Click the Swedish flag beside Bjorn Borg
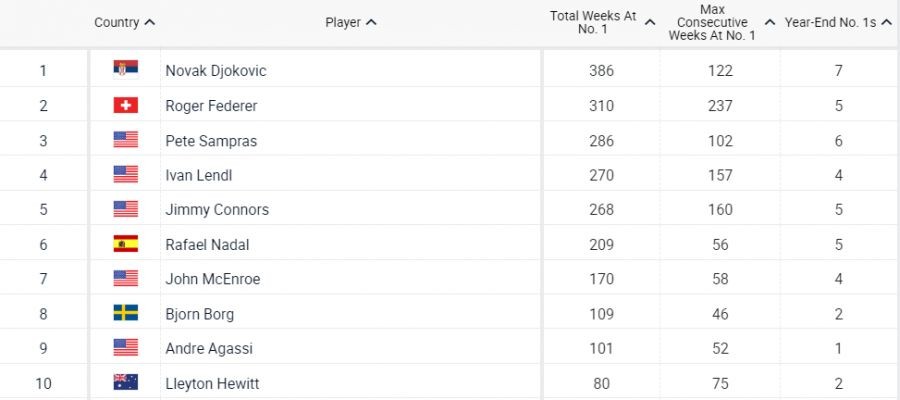The height and width of the screenshot is (400, 900). [x=125, y=313]
